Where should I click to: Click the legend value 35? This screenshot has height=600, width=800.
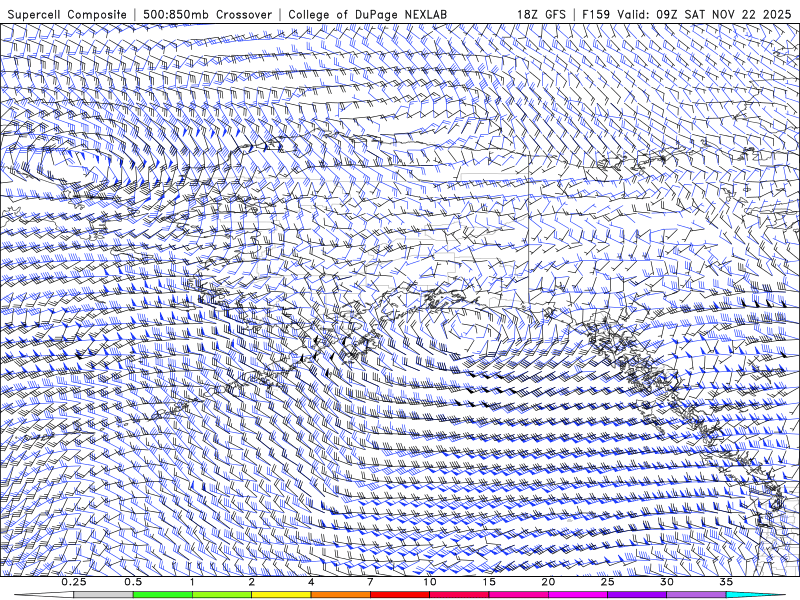point(726,582)
